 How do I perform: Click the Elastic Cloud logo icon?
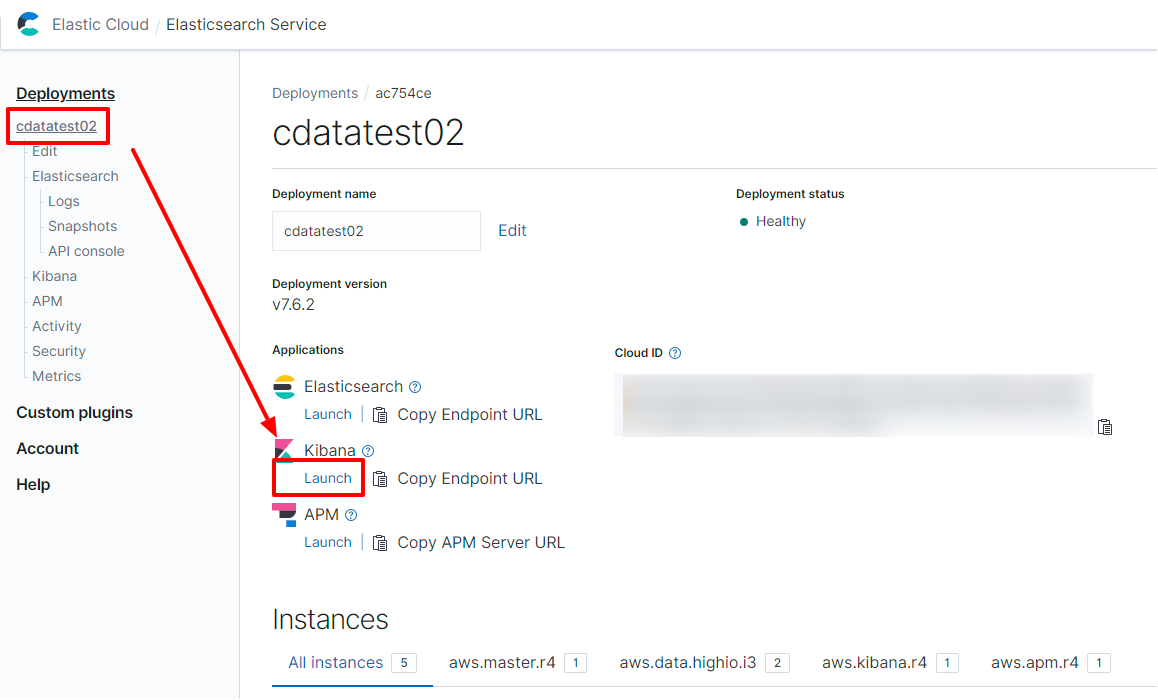[x=28, y=24]
